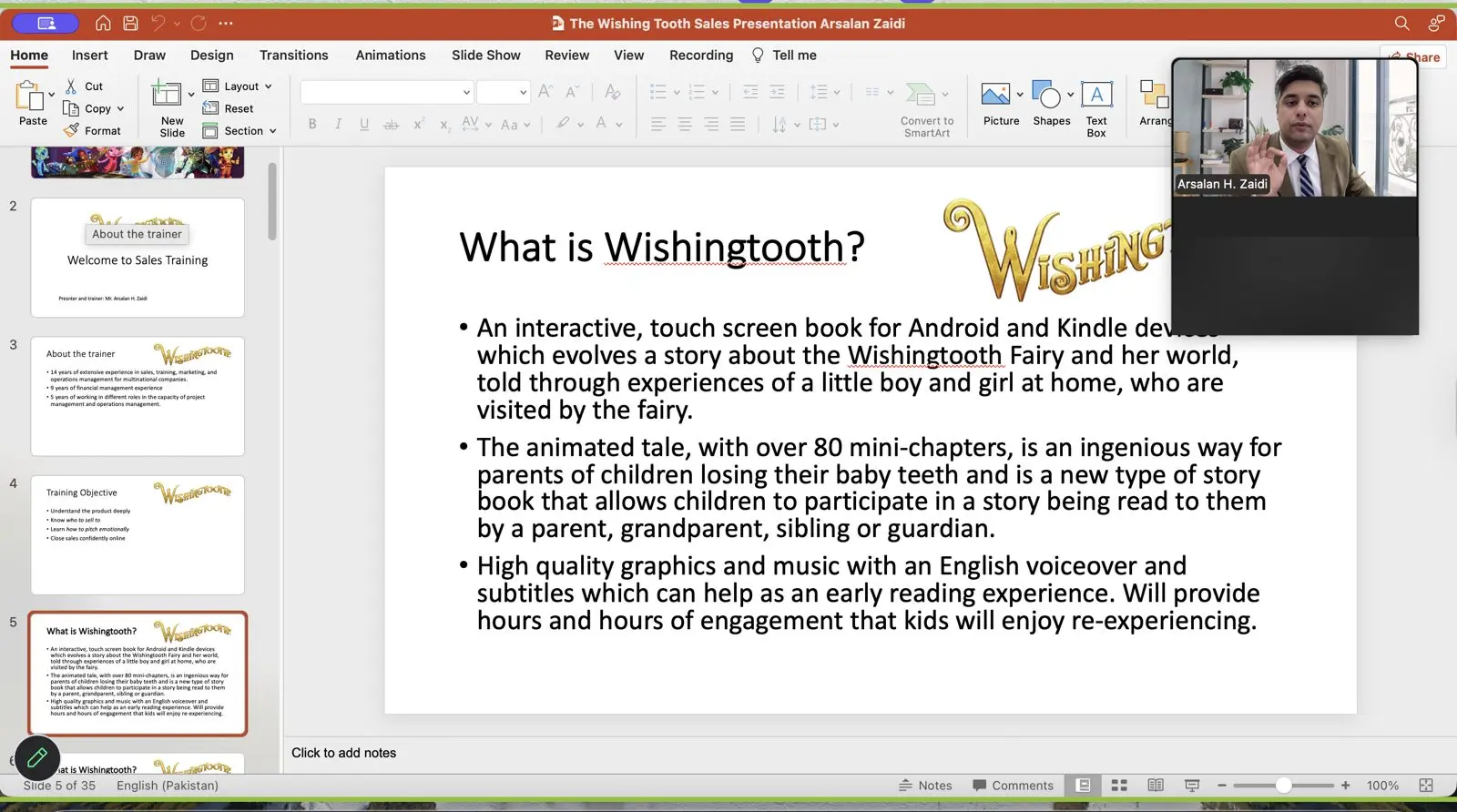Viewport: 1457px width, 812px height.
Task: Toggle the Notes pane
Action: click(925, 786)
